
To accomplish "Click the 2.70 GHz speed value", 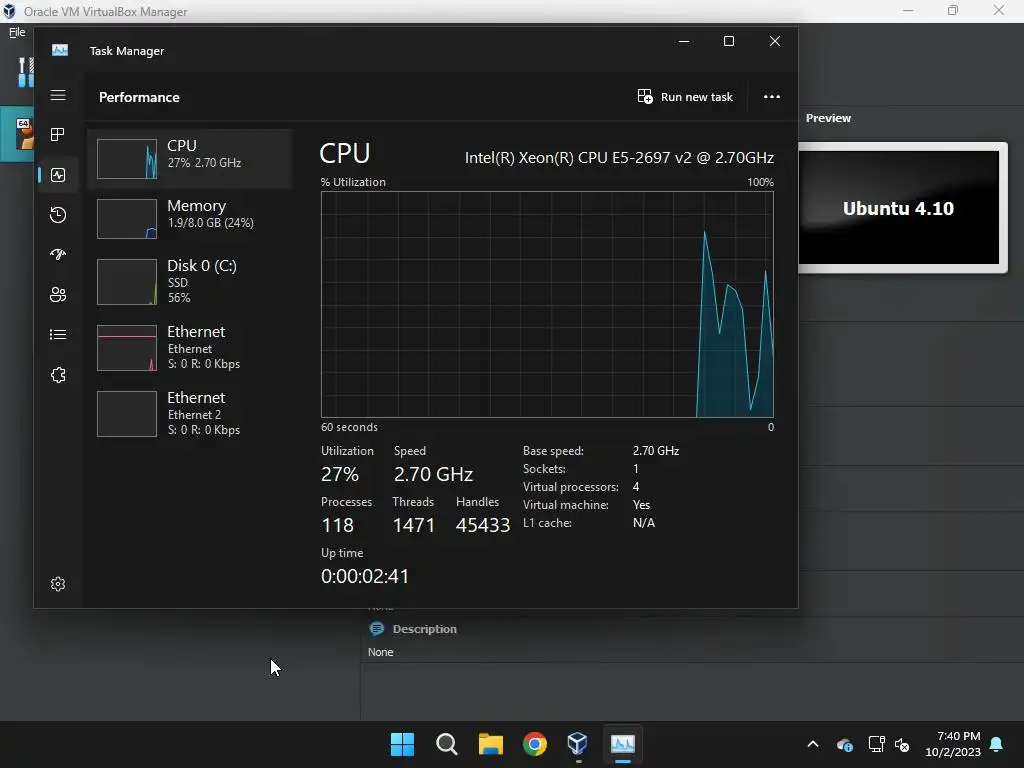I will [x=433, y=474].
